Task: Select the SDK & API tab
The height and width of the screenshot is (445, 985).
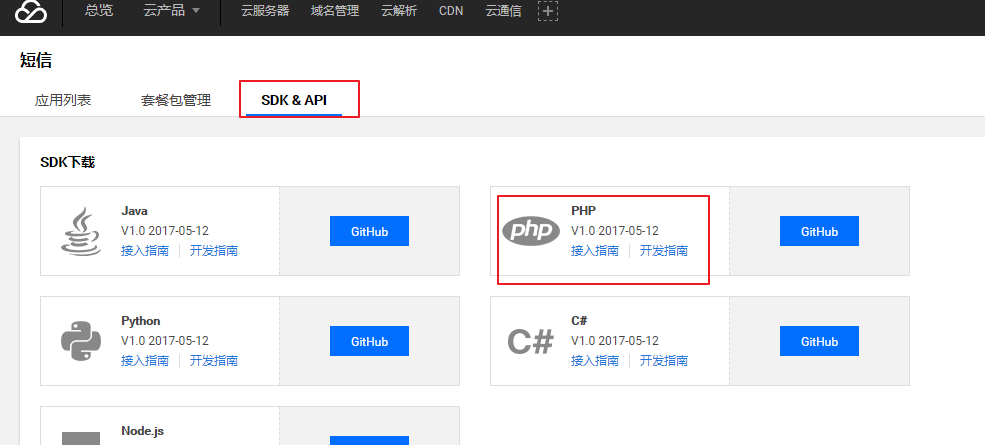Action: click(x=294, y=100)
